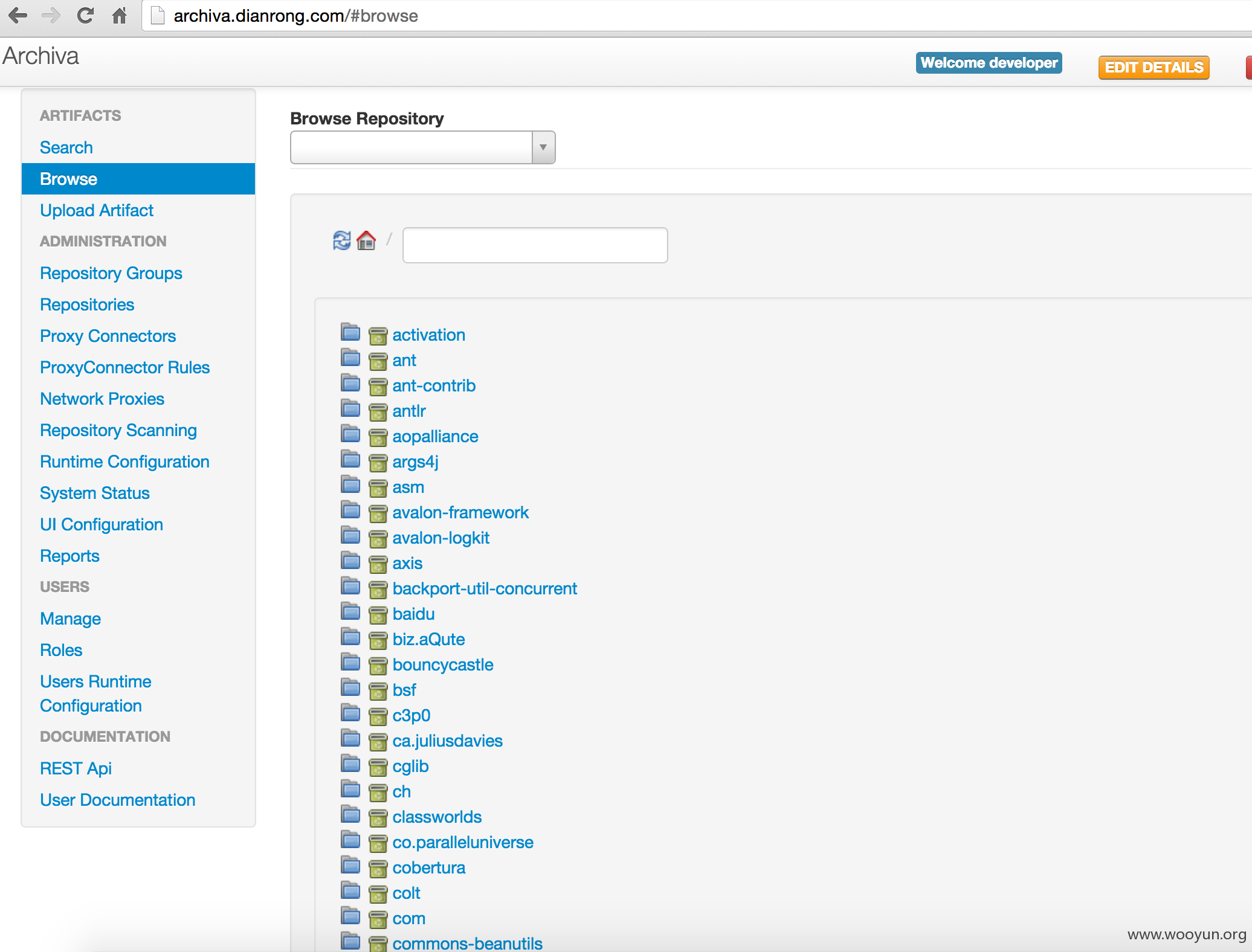
Task: Open ProxyConnector Rules page
Action: (125, 367)
